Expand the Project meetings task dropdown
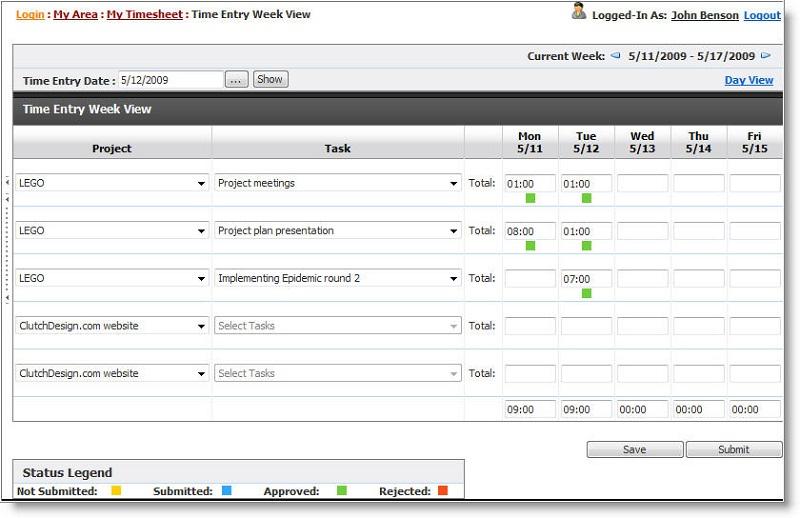 pos(338,183)
